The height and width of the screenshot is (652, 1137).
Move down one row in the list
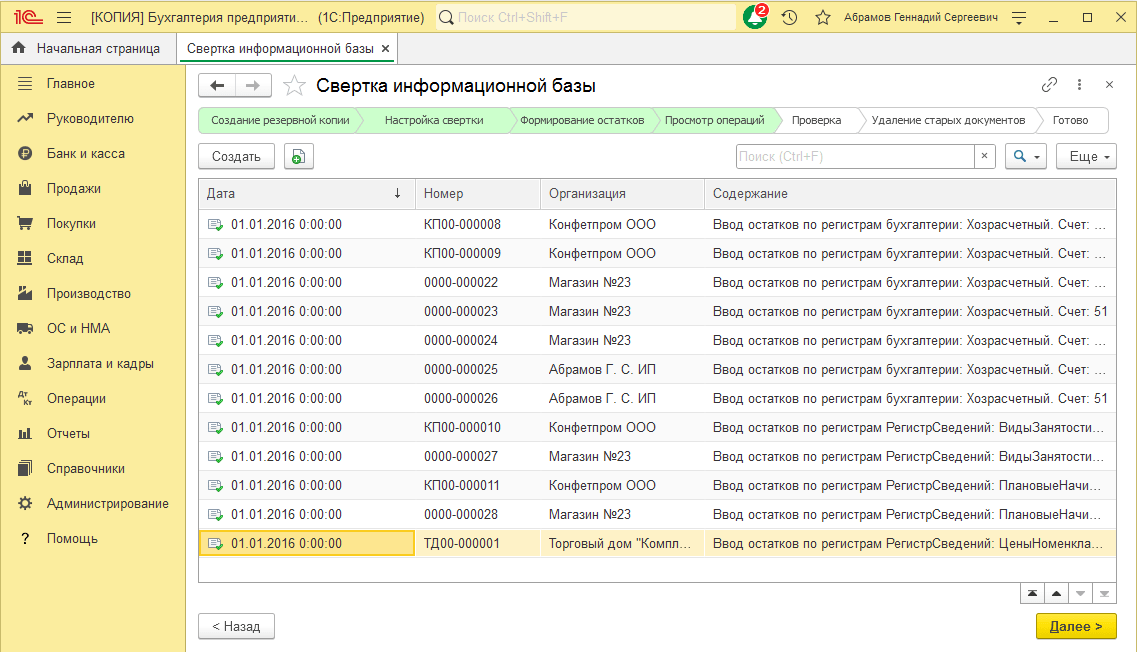[x=1080, y=593]
